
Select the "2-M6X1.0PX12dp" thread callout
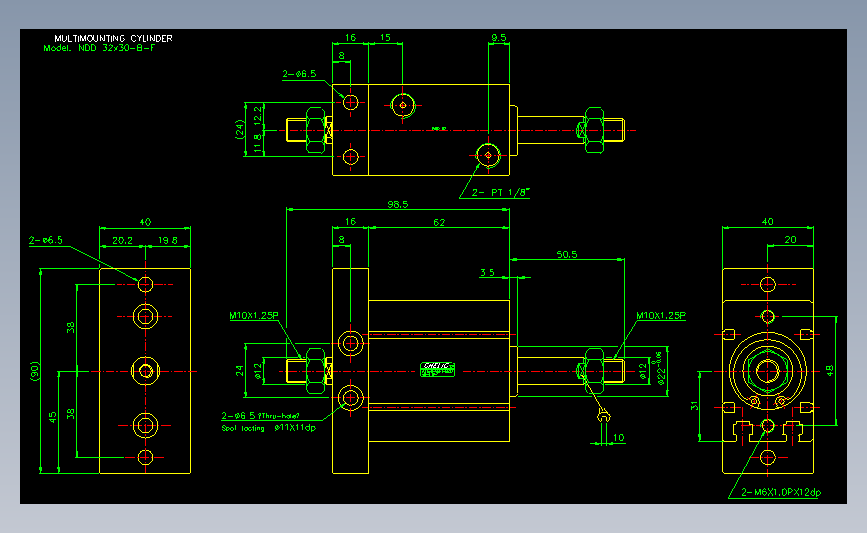pyautogui.click(x=781, y=492)
